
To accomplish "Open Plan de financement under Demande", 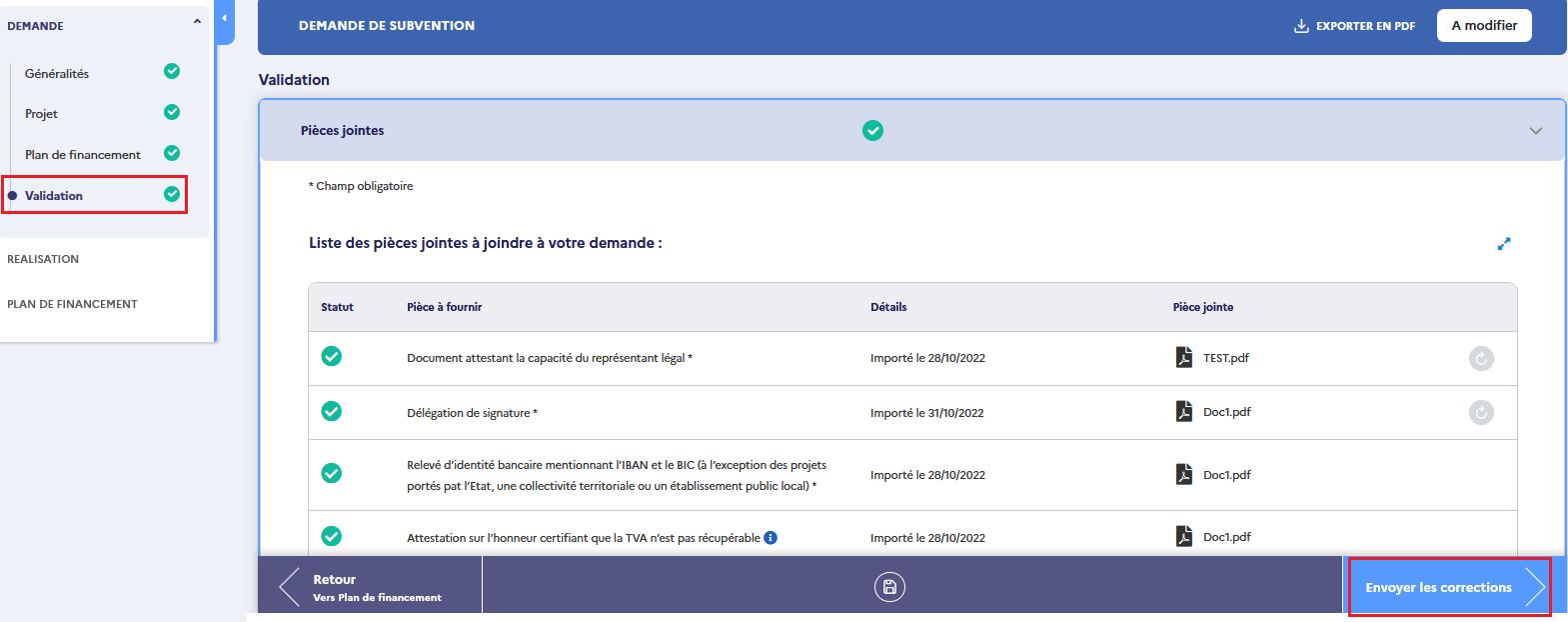I will coord(83,154).
